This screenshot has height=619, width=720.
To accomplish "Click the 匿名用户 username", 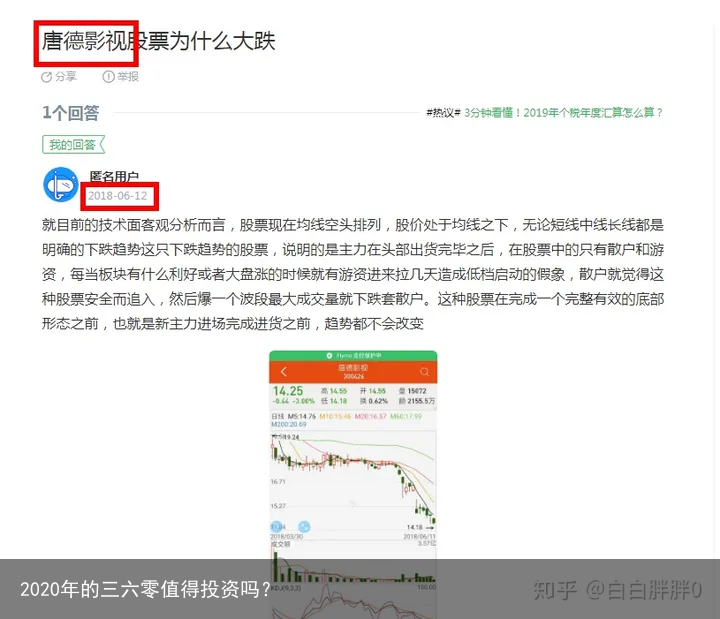I will pos(114,176).
